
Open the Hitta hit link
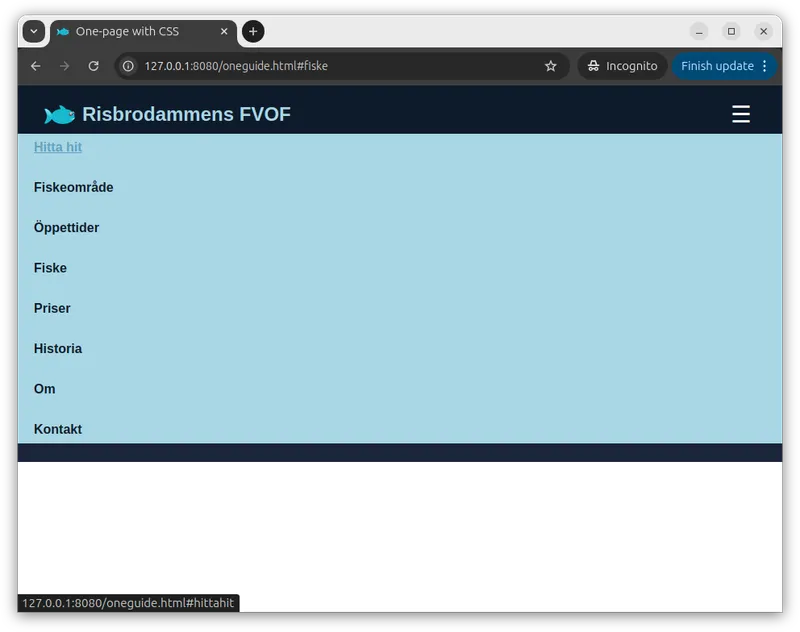[58, 147]
